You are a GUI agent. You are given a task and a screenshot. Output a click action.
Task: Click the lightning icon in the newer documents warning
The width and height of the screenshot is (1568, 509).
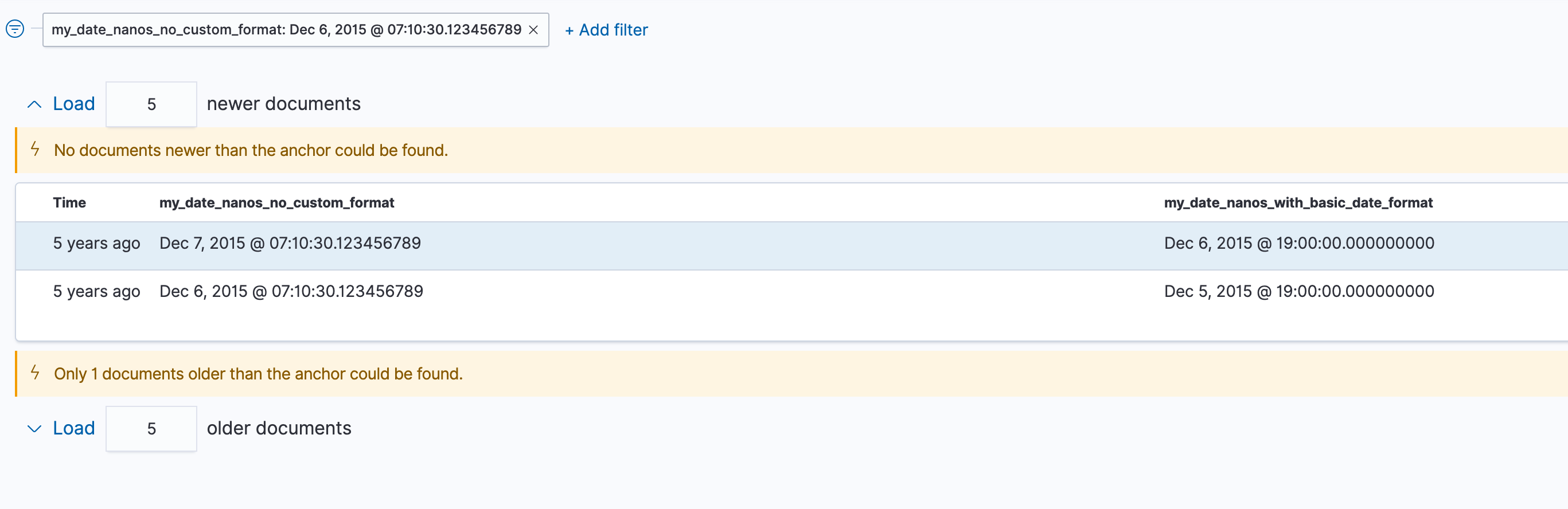[x=34, y=150]
